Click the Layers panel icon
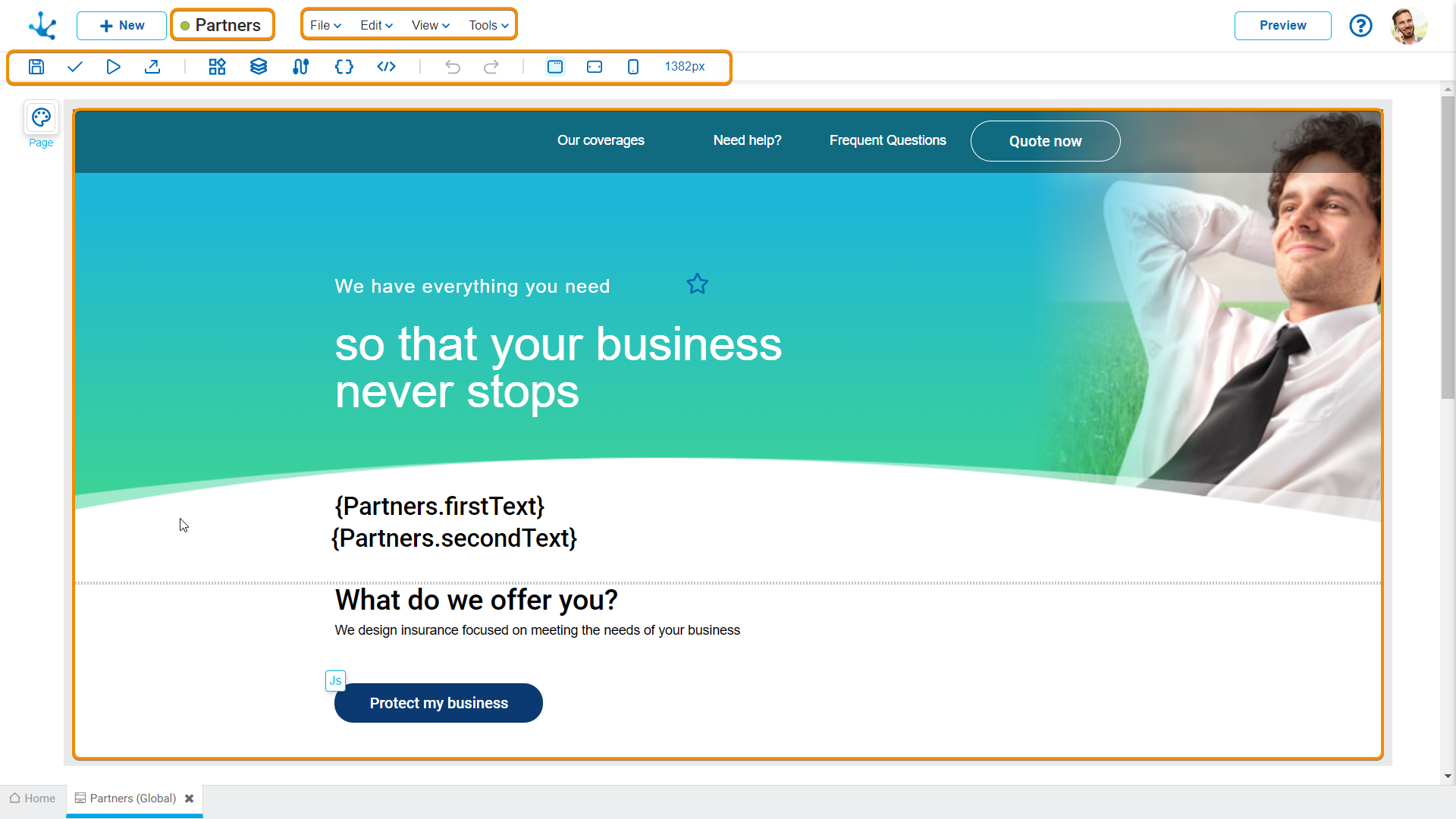 click(258, 66)
